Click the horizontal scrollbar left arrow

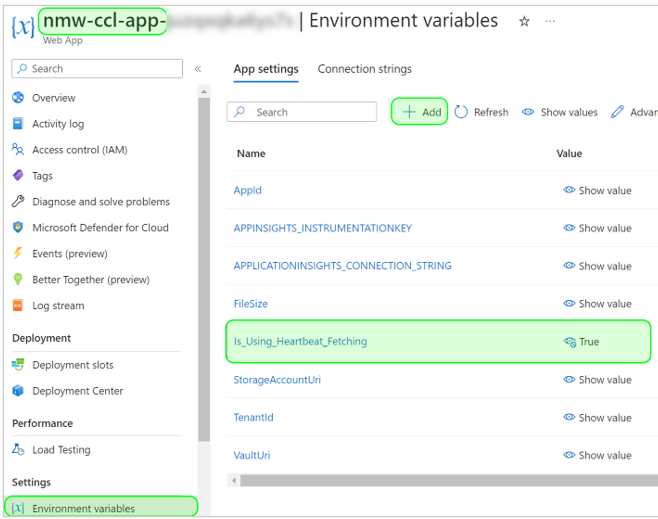(x=234, y=480)
